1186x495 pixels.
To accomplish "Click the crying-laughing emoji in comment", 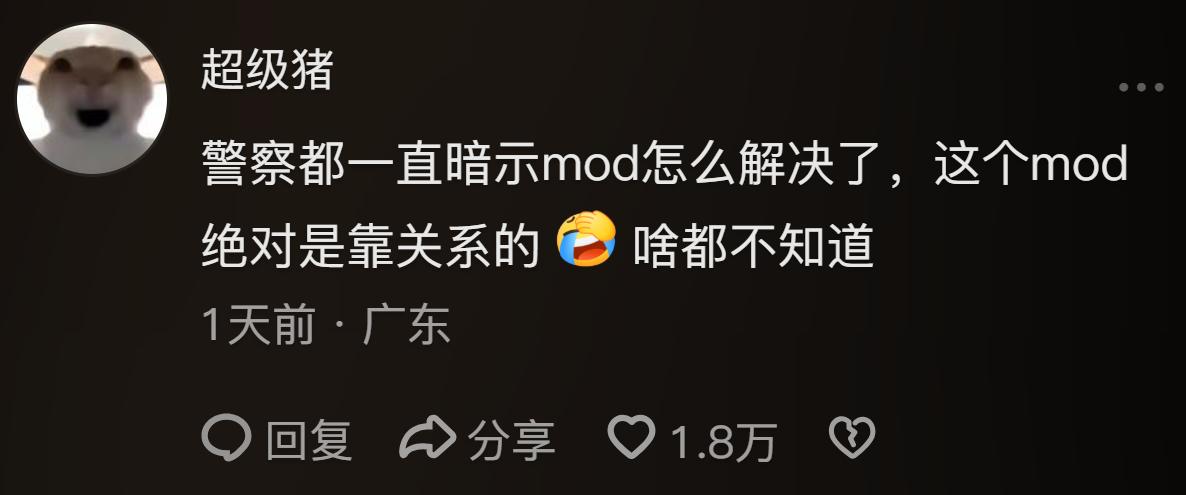I will (x=586, y=239).
